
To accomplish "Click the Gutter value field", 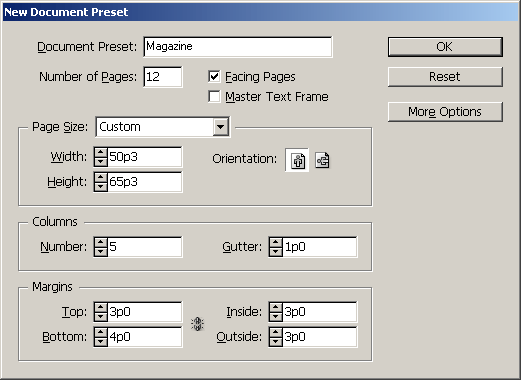I will click(x=320, y=247).
